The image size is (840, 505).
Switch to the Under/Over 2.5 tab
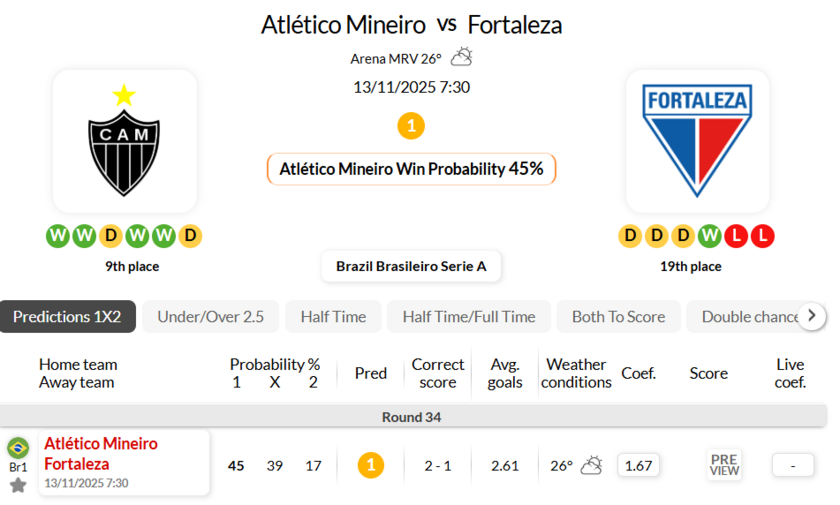(210, 317)
